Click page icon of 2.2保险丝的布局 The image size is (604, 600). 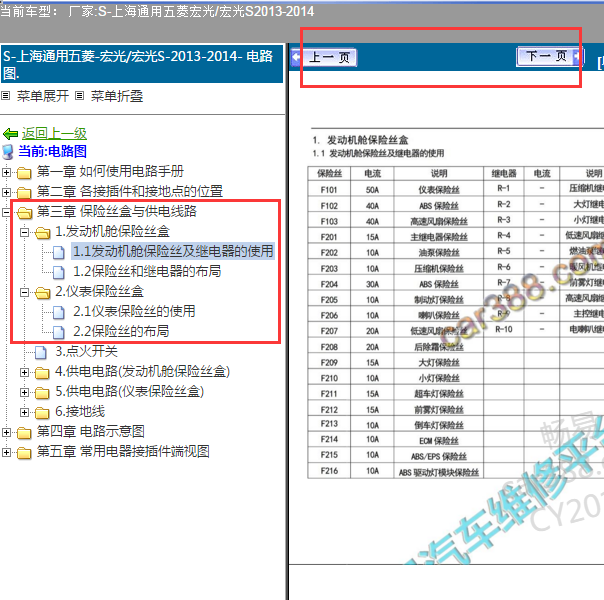coord(59,332)
